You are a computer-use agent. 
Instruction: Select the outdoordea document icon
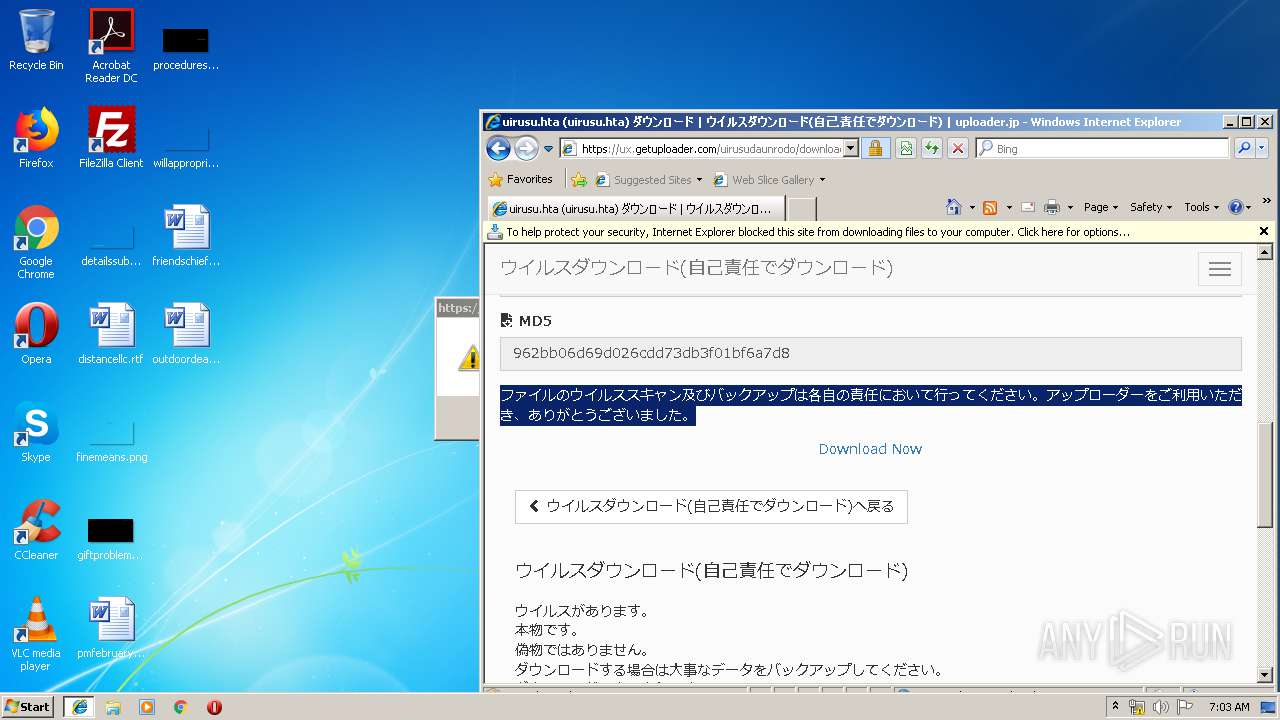186,334
